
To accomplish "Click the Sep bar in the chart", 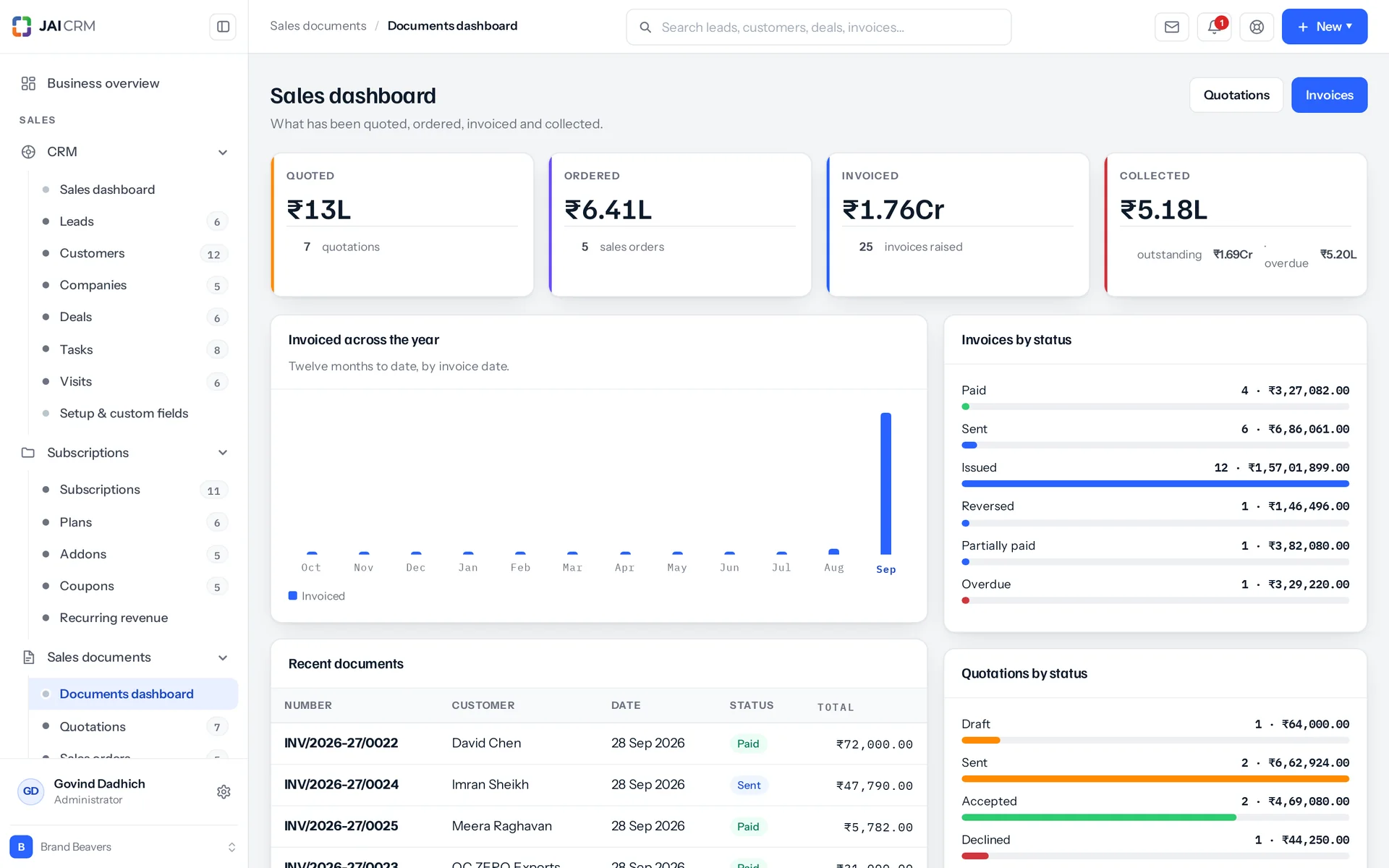I will click(x=885, y=484).
